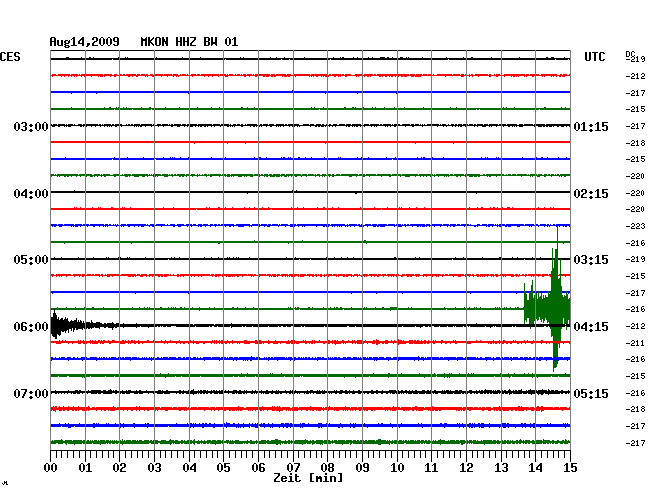
Task: Click minute tick label 06
Action: (258, 468)
